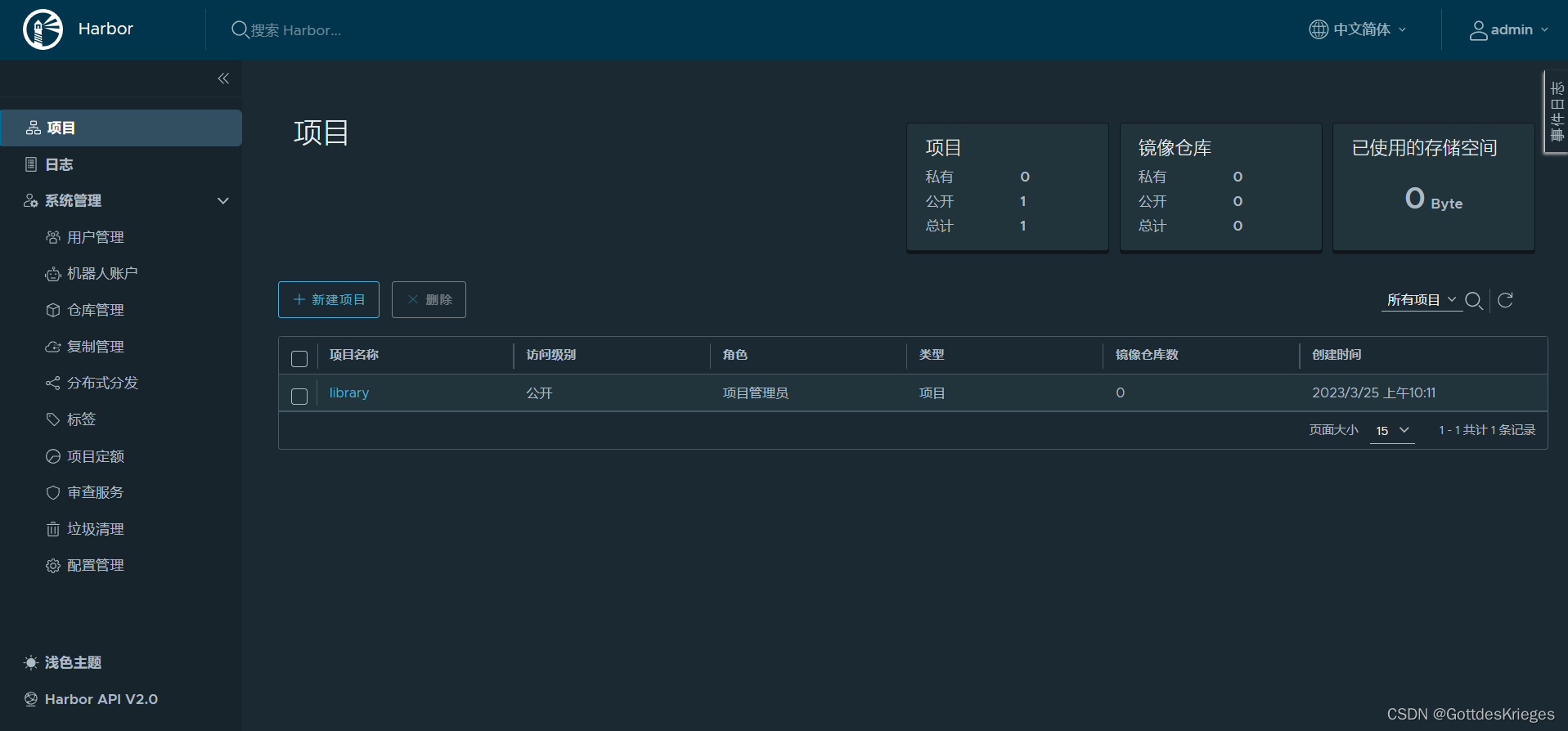Click the 标签 tag icon
The height and width of the screenshot is (731, 1568).
(53, 419)
